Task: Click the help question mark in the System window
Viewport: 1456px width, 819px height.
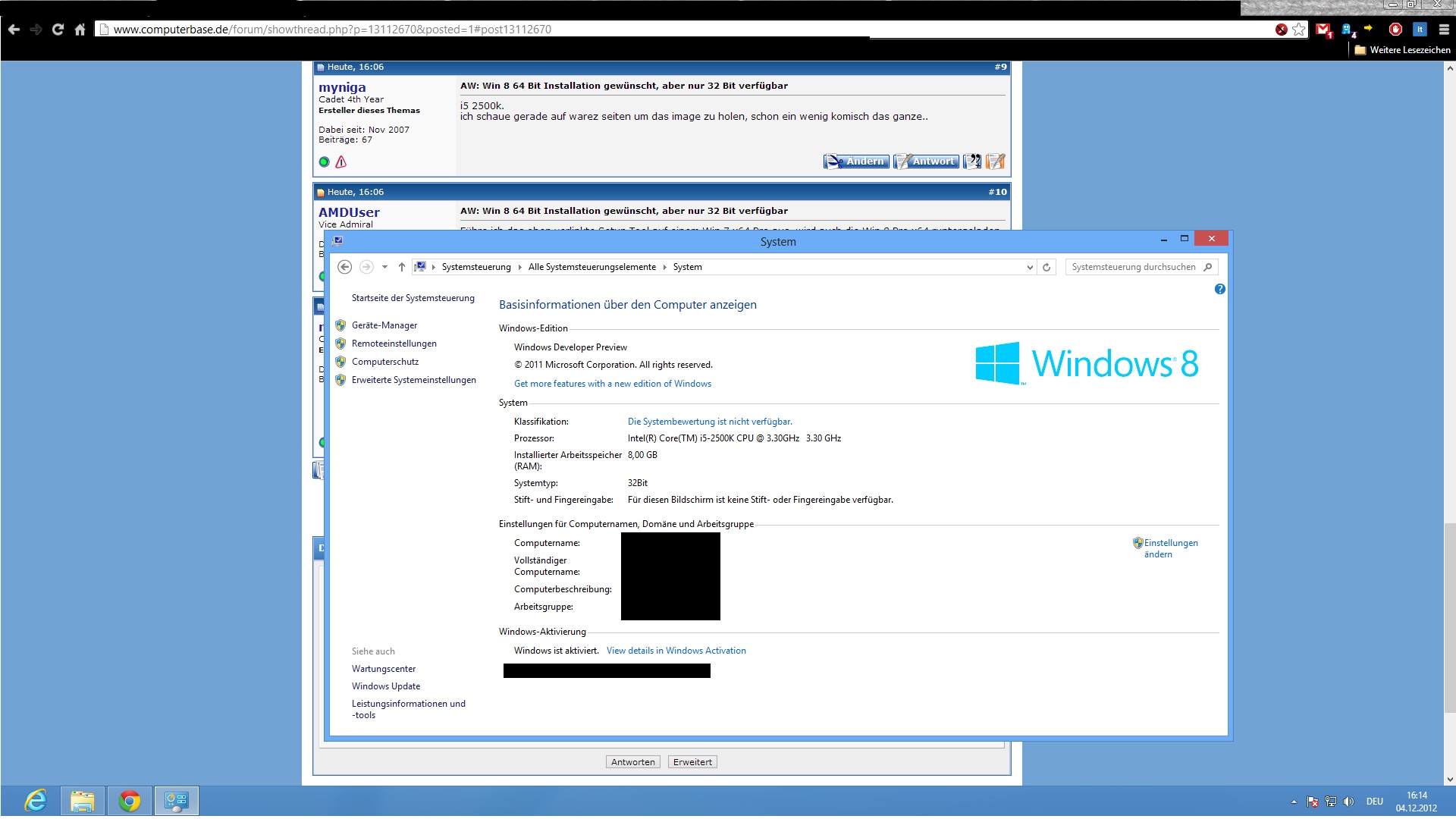Action: pos(1219,289)
